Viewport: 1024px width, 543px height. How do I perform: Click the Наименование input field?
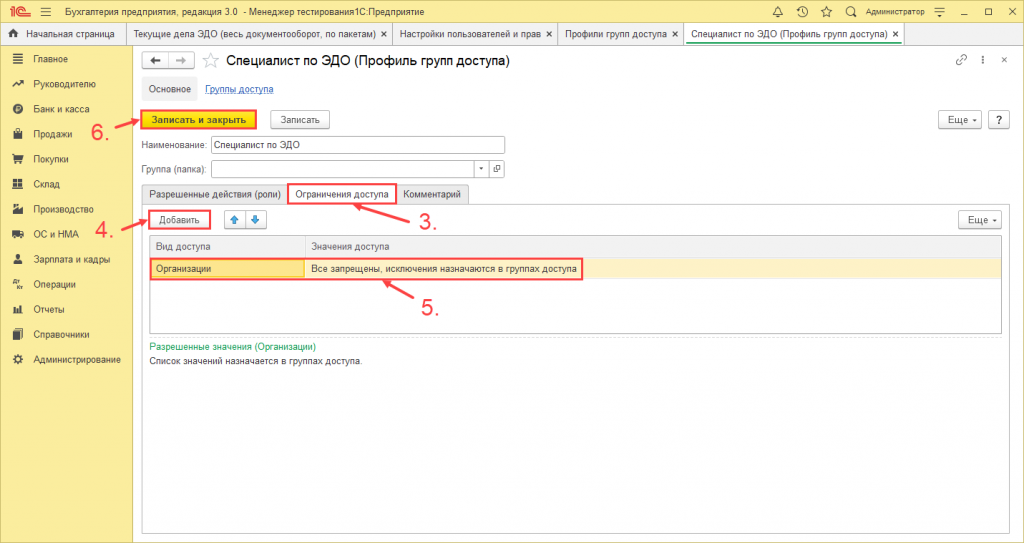tap(358, 144)
